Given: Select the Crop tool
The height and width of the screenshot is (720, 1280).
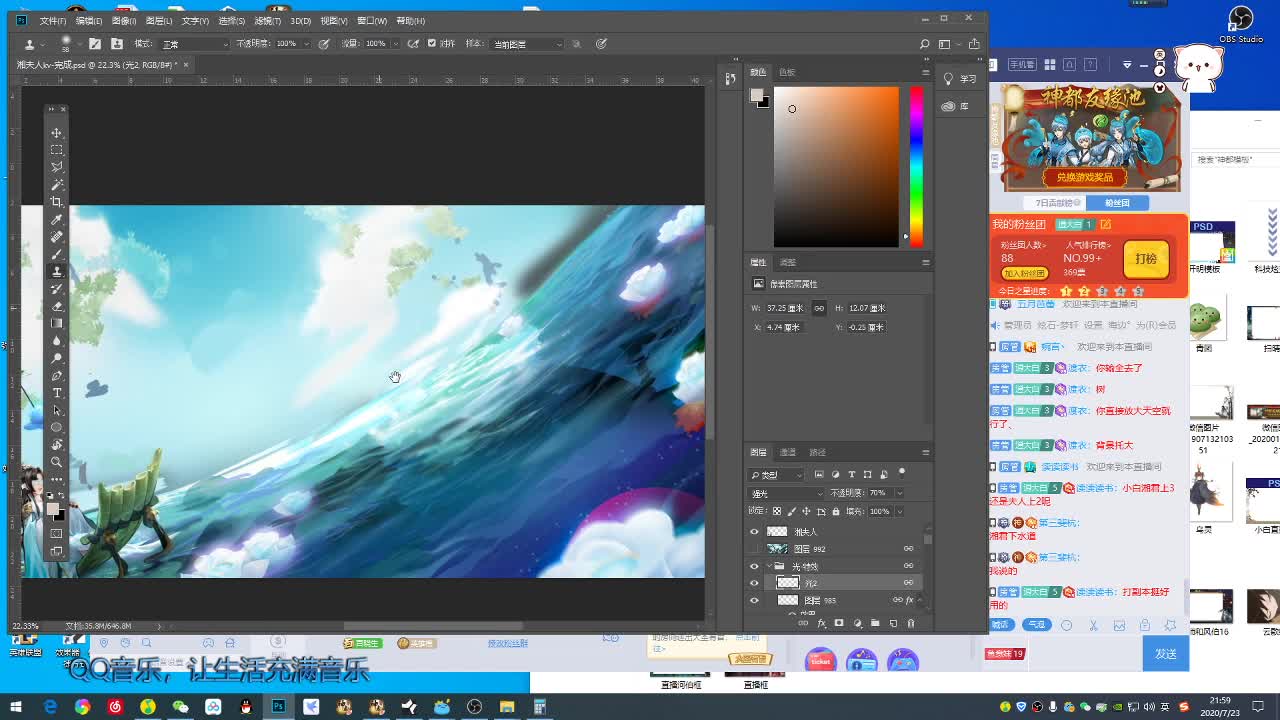Looking at the screenshot, I should (57, 202).
